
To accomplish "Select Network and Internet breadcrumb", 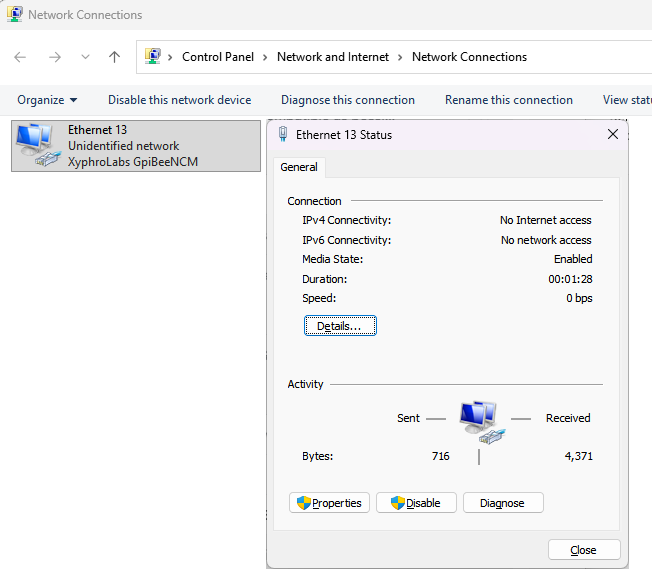I will click(x=333, y=57).
